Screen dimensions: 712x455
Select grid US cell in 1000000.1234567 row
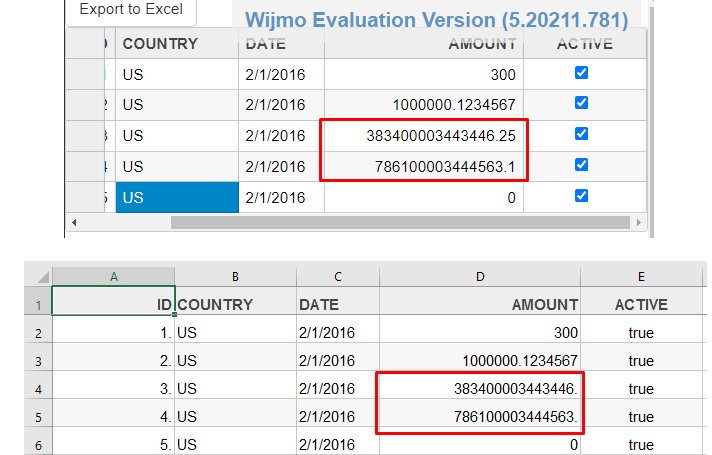point(177,105)
